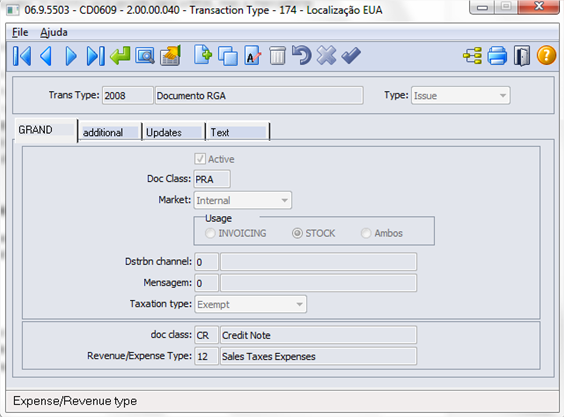Open the search magnifier icon
The image size is (564, 417).
point(145,56)
